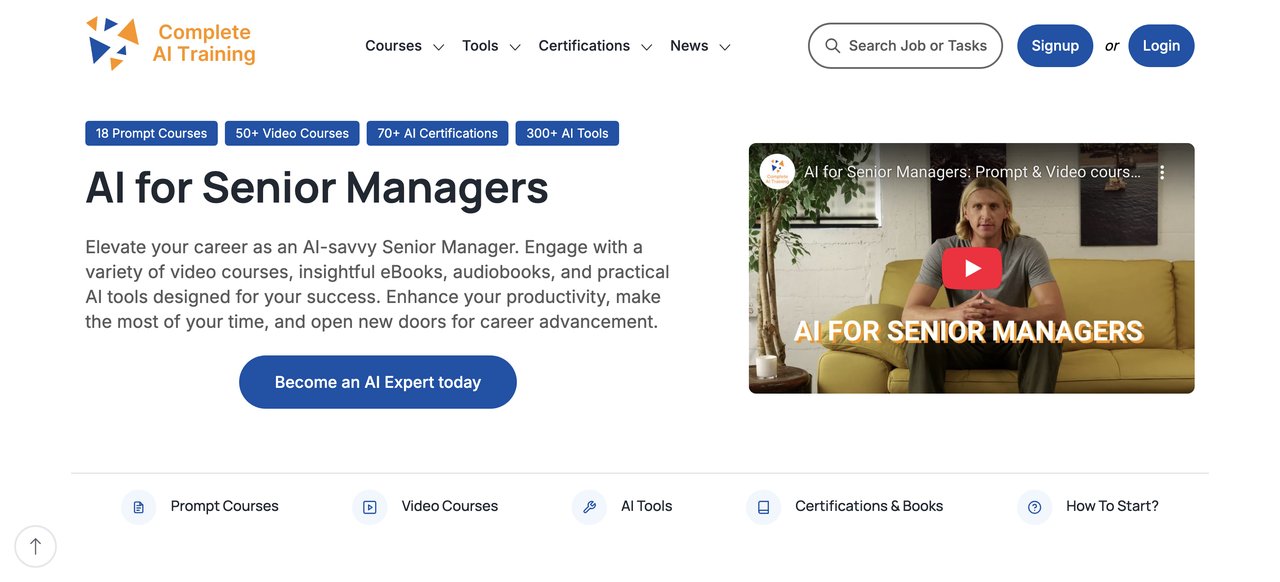Click the AI Tools wrench icon

[589, 507]
